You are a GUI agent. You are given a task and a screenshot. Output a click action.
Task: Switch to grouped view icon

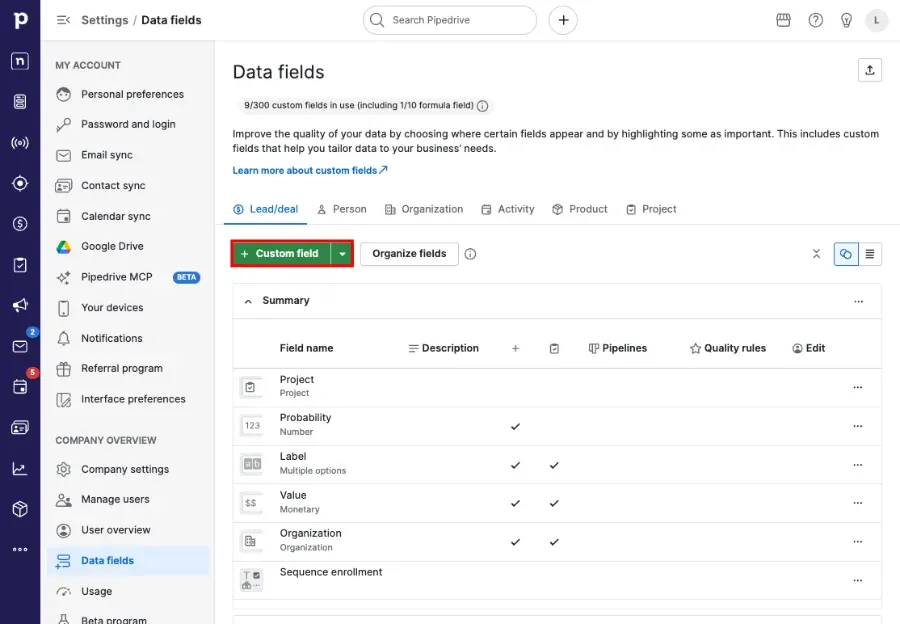(x=845, y=254)
